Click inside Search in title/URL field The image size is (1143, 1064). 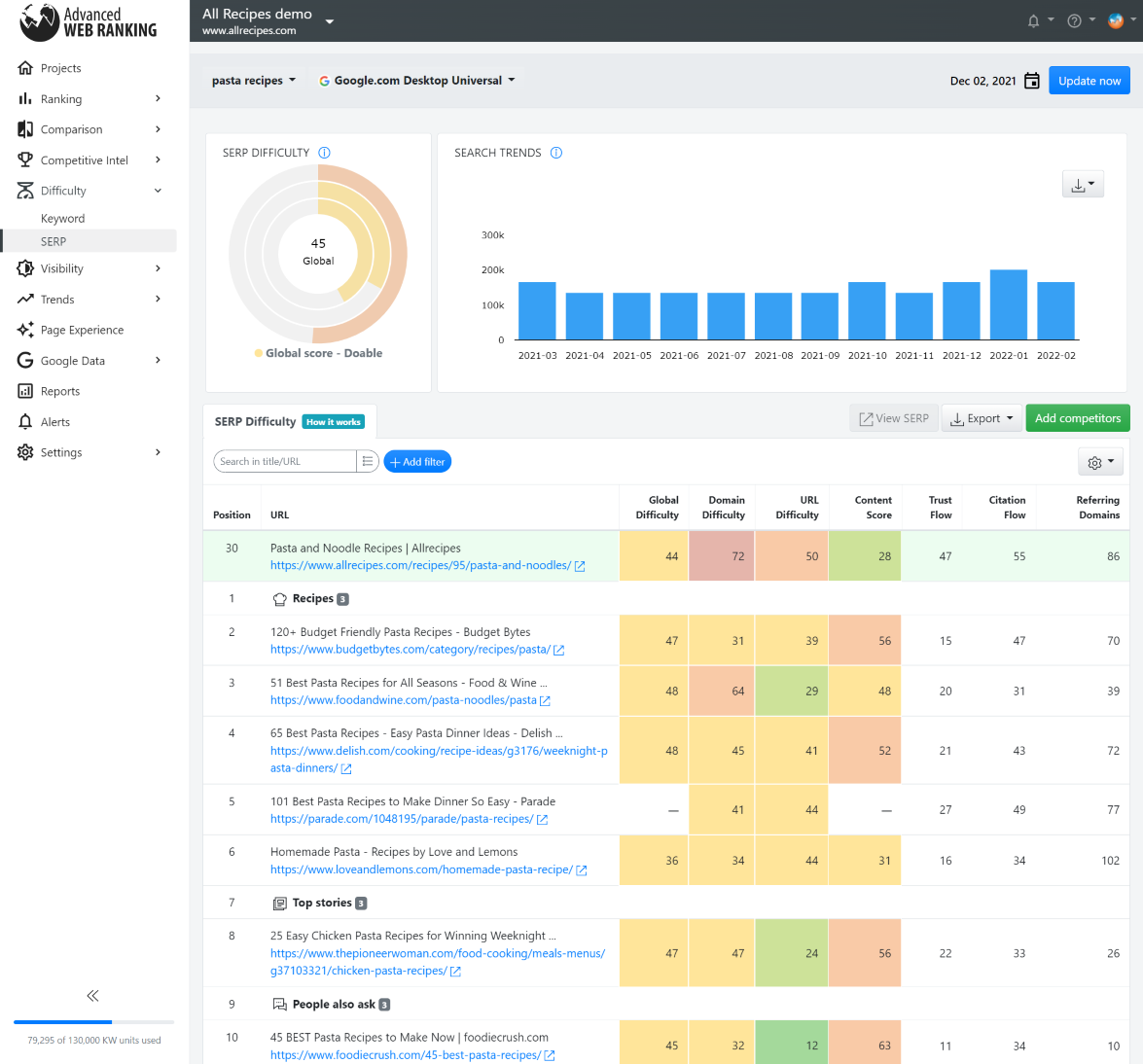pos(285,461)
